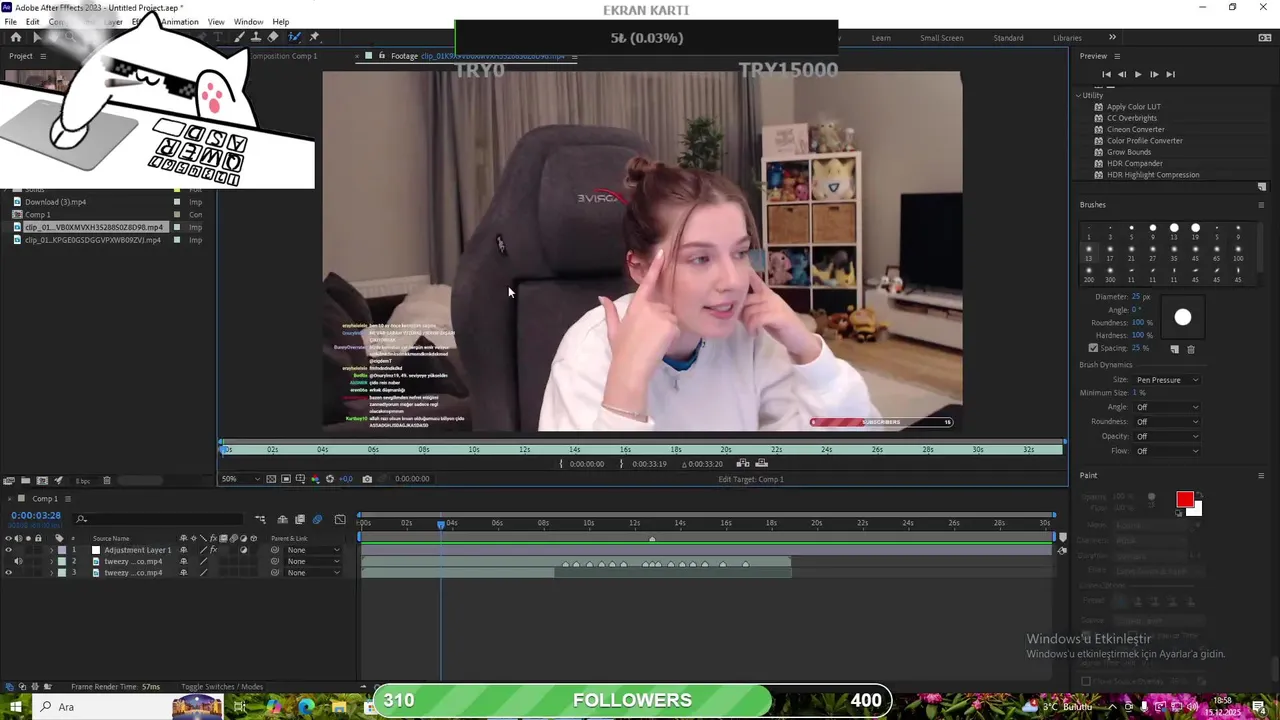Screen dimensions: 1280x720
Task: Create a new folder in Project panel
Action: point(25,481)
